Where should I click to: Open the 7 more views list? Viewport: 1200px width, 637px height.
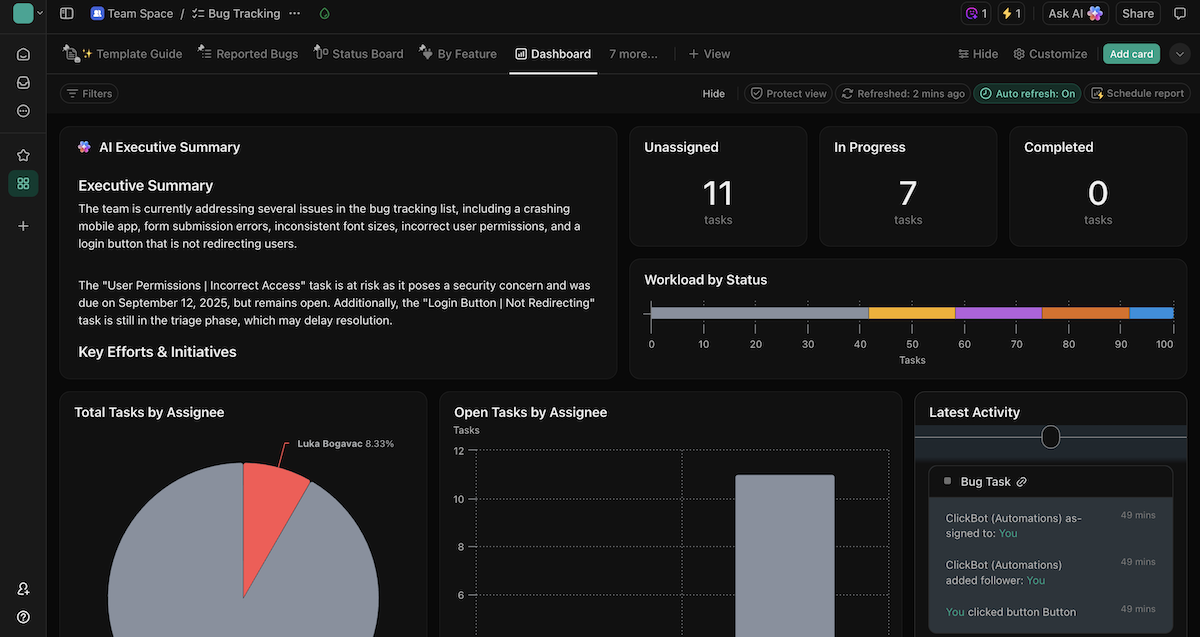(x=633, y=53)
